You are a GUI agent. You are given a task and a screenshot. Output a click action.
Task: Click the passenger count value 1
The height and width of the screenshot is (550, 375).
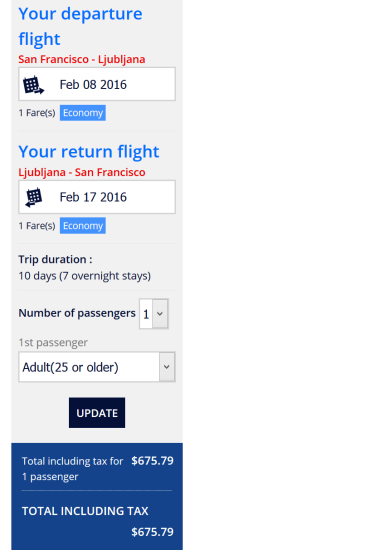pos(146,314)
